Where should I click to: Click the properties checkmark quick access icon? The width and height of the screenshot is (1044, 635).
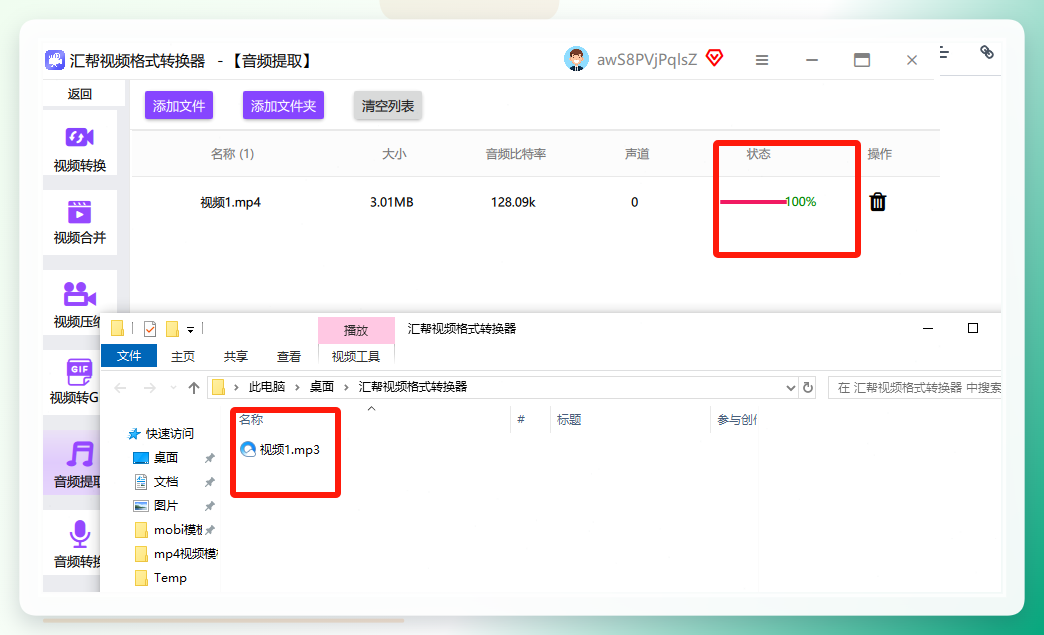pos(150,329)
